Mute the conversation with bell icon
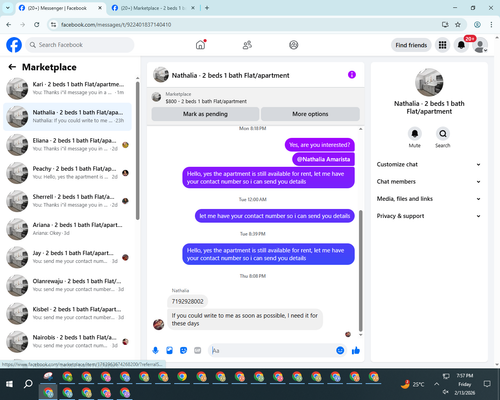 pyautogui.click(x=415, y=134)
